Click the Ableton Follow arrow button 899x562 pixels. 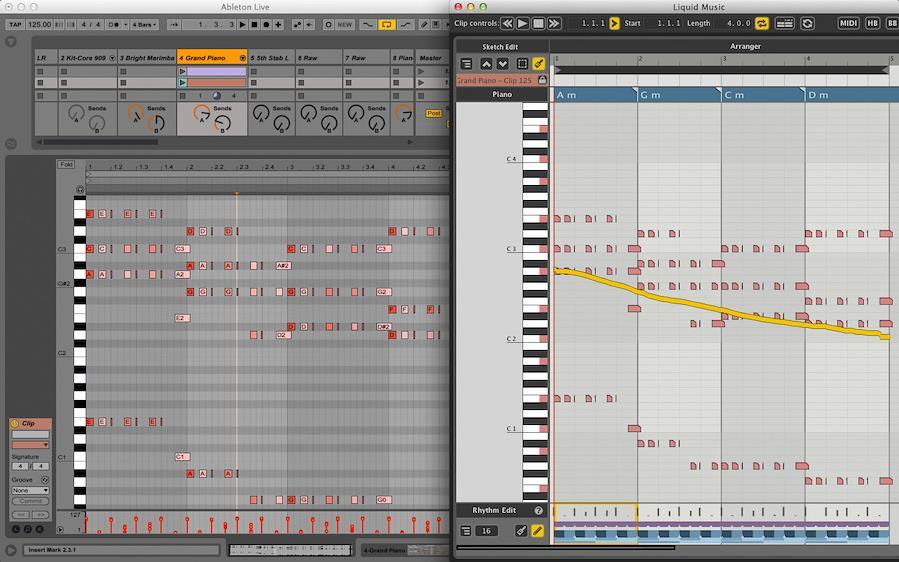point(174,25)
